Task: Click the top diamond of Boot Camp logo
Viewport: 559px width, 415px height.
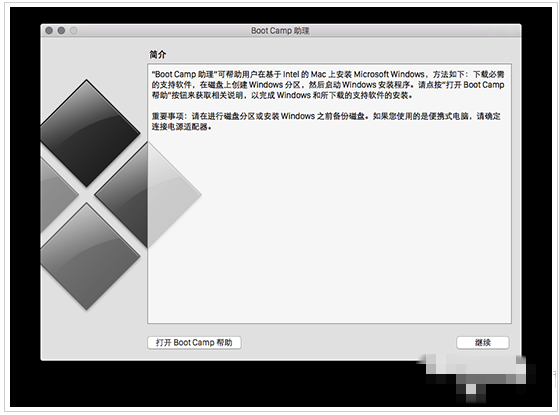Action: [x=87, y=133]
